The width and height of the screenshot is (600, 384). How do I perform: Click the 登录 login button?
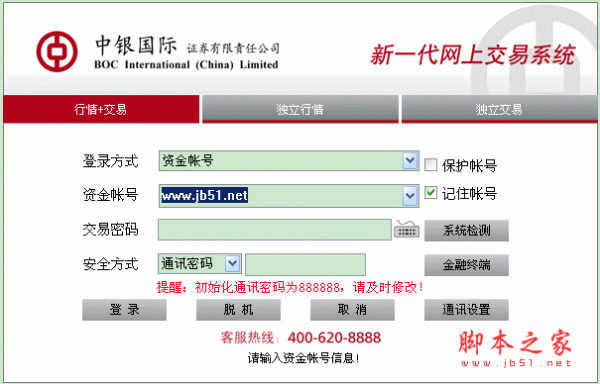point(124,309)
